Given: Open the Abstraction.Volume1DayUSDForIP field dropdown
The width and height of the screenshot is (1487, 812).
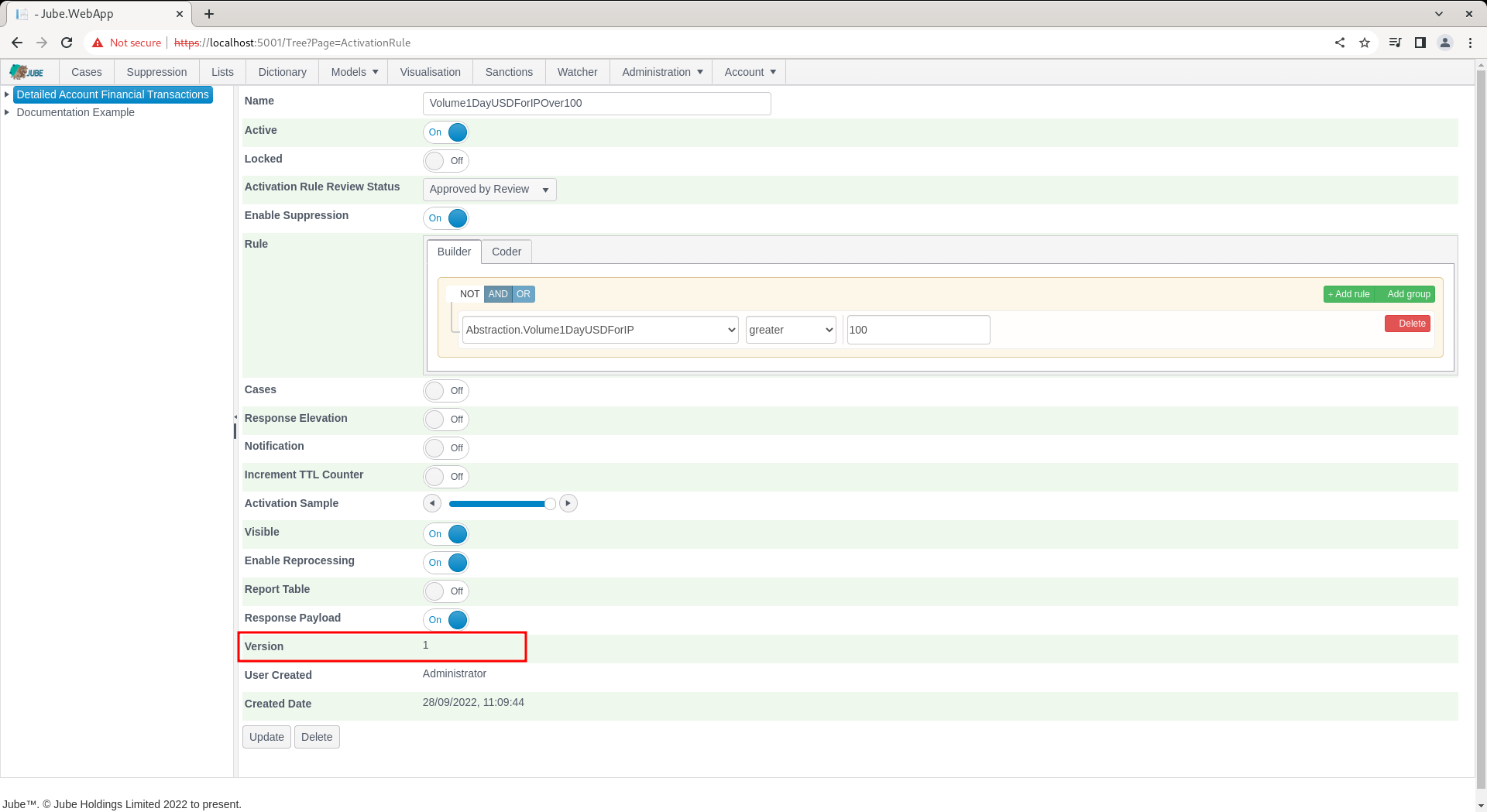Looking at the screenshot, I should [x=600, y=330].
